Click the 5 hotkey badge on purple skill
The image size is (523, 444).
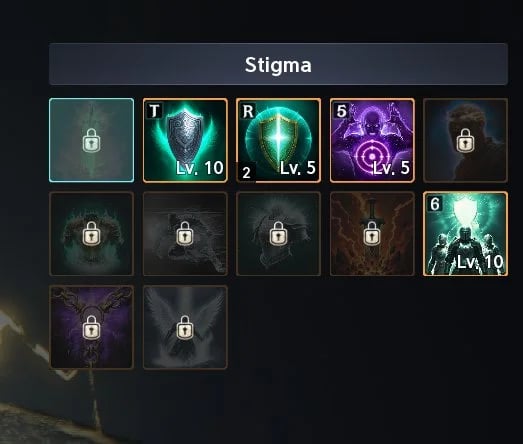click(x=341, y=111)
